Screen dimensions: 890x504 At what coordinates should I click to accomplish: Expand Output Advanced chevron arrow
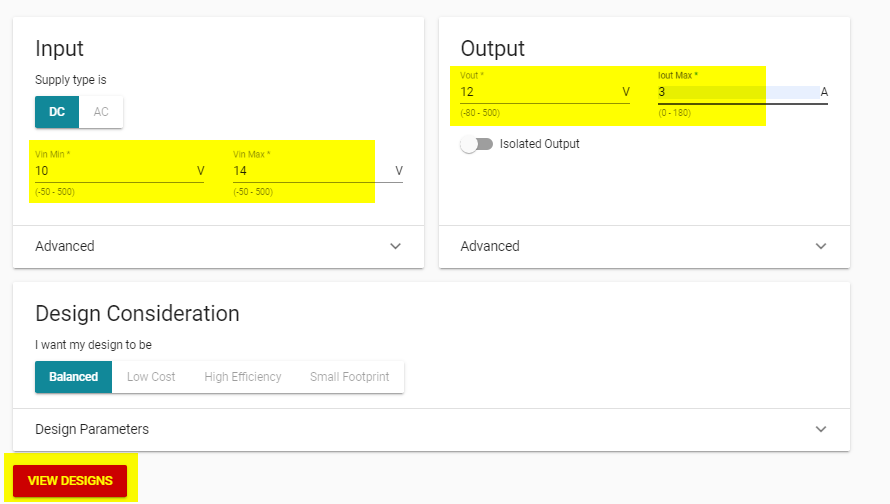tap(821, 246)
